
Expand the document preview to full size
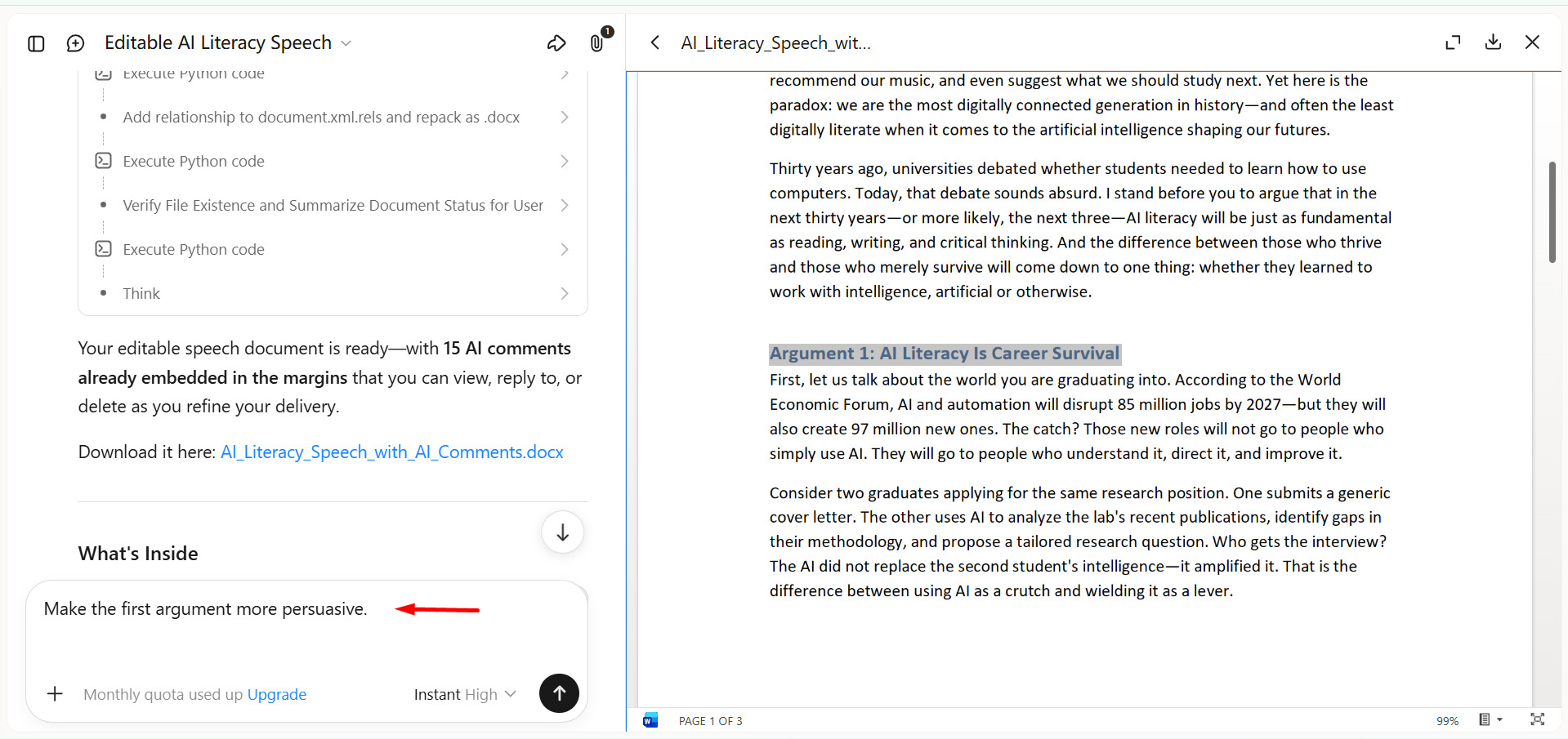pos(1453,42)
